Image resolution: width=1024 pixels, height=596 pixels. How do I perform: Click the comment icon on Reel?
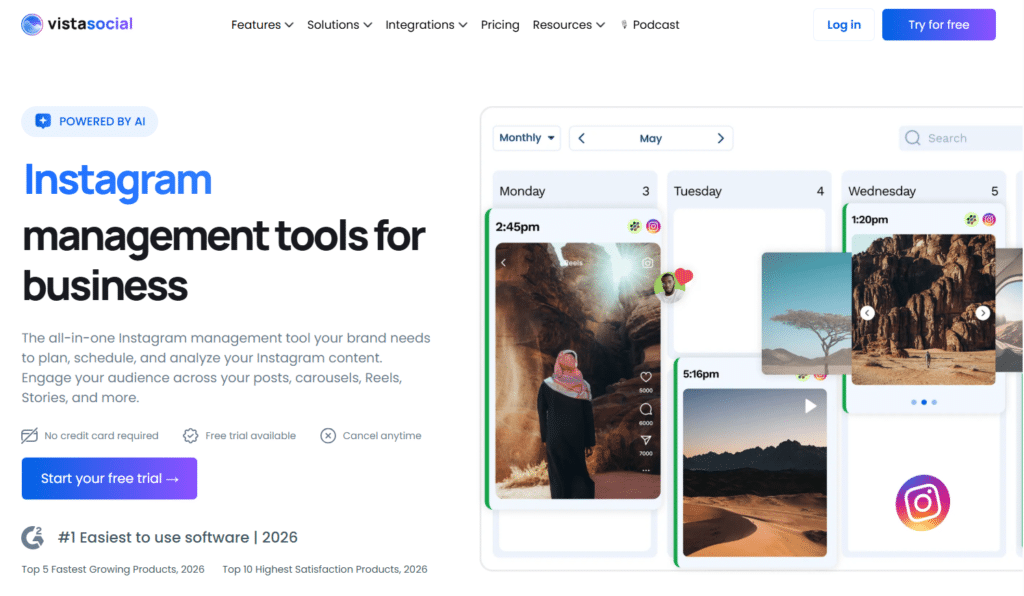(x=646, y=409)
